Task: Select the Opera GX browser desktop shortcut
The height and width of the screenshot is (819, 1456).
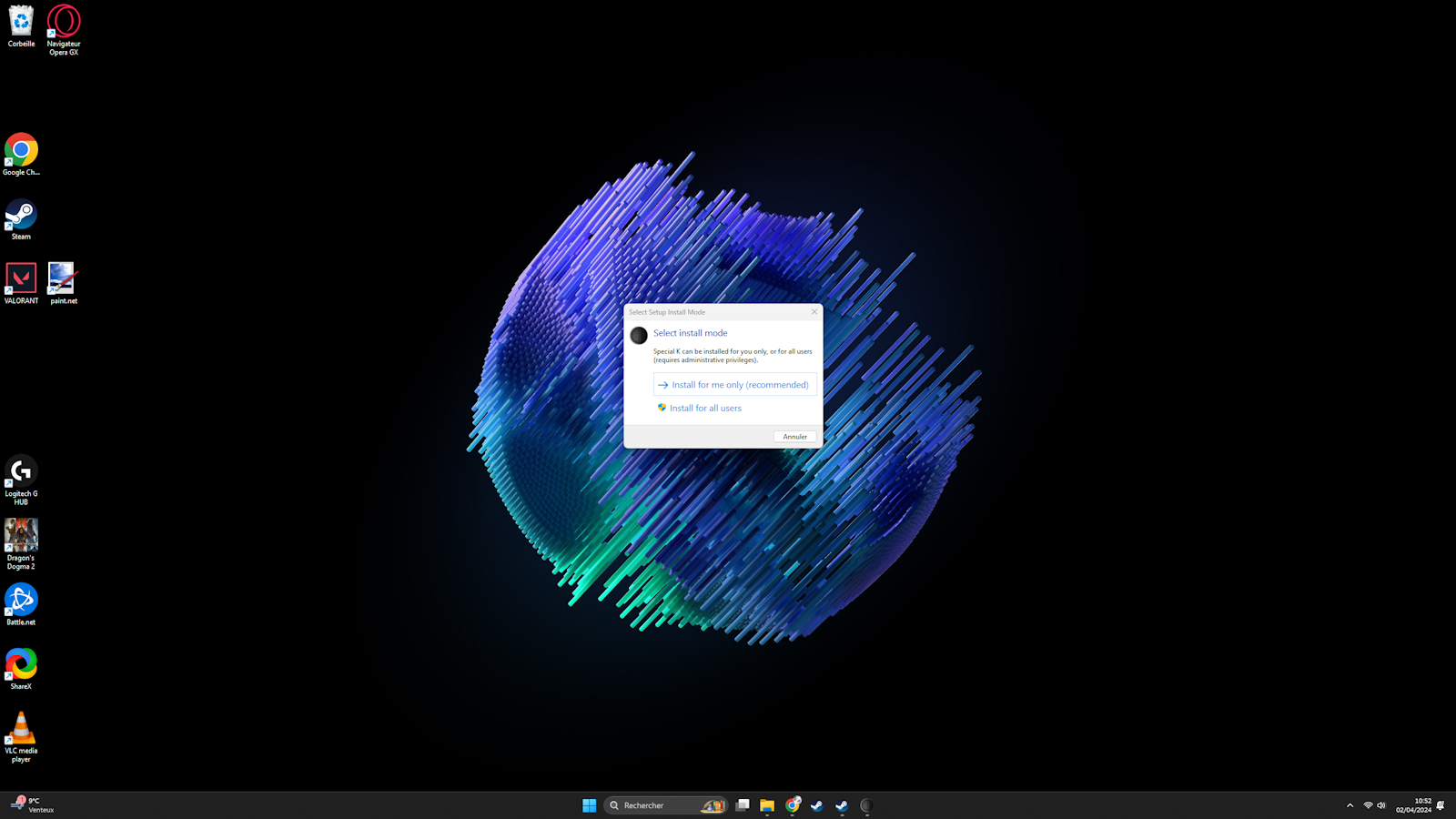Action: (x=64, y=27)
